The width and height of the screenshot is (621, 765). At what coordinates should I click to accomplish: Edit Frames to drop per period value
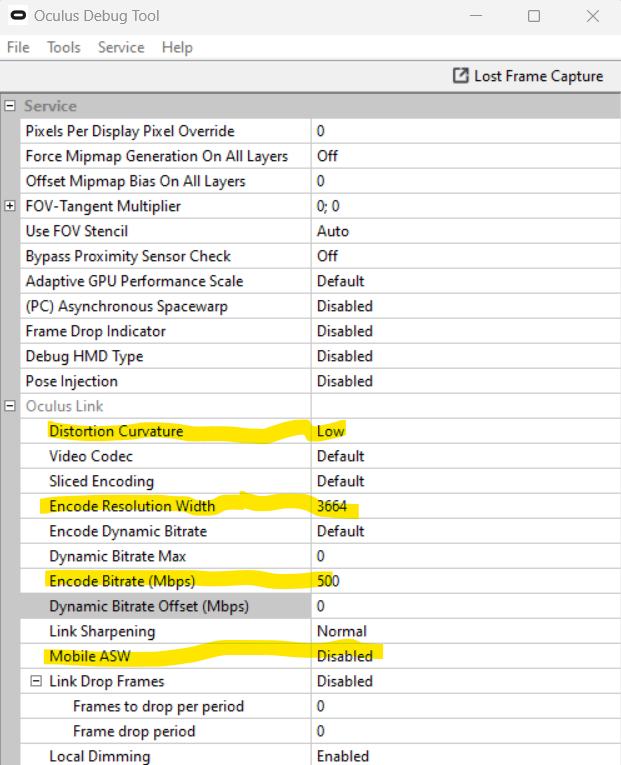[x=466, y=706]
